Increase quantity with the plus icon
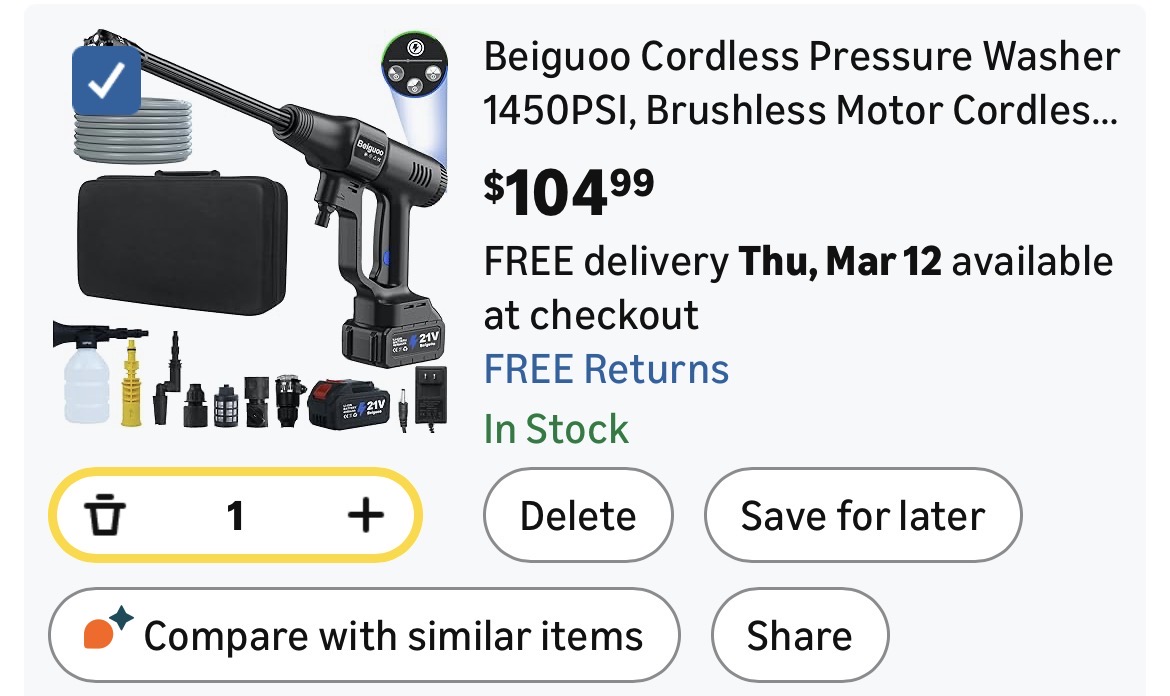 tap(365, 516)
